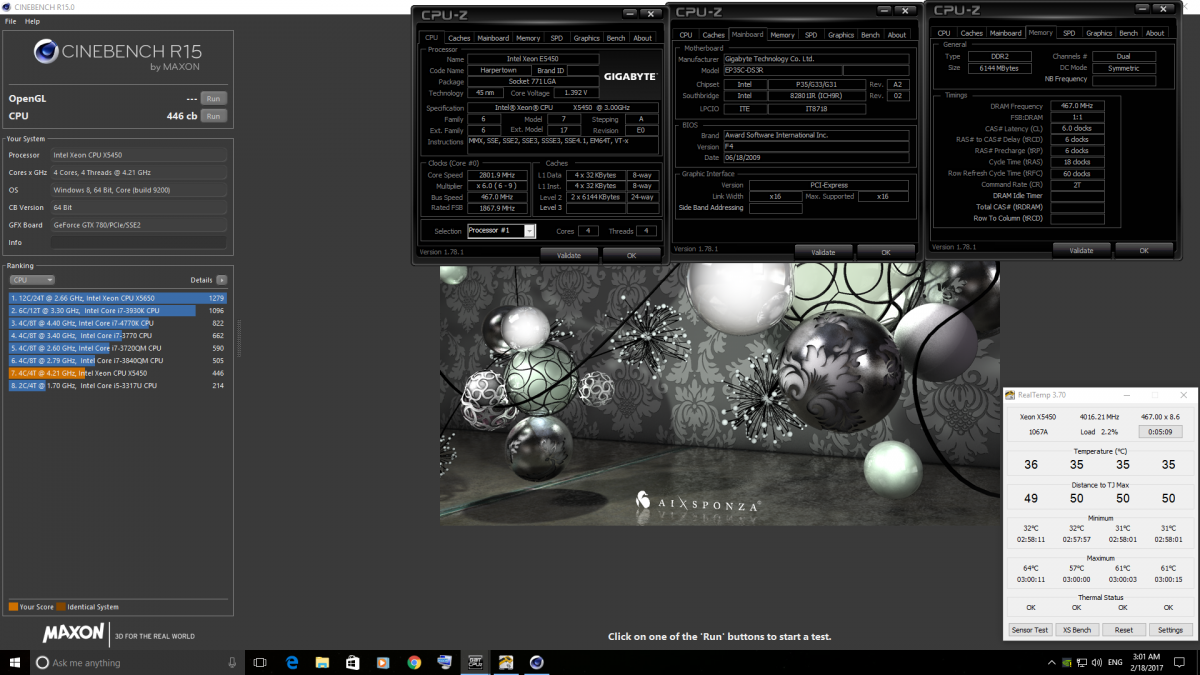
Task: Select the i7-3770 ranking row
Action: [118, 335]
